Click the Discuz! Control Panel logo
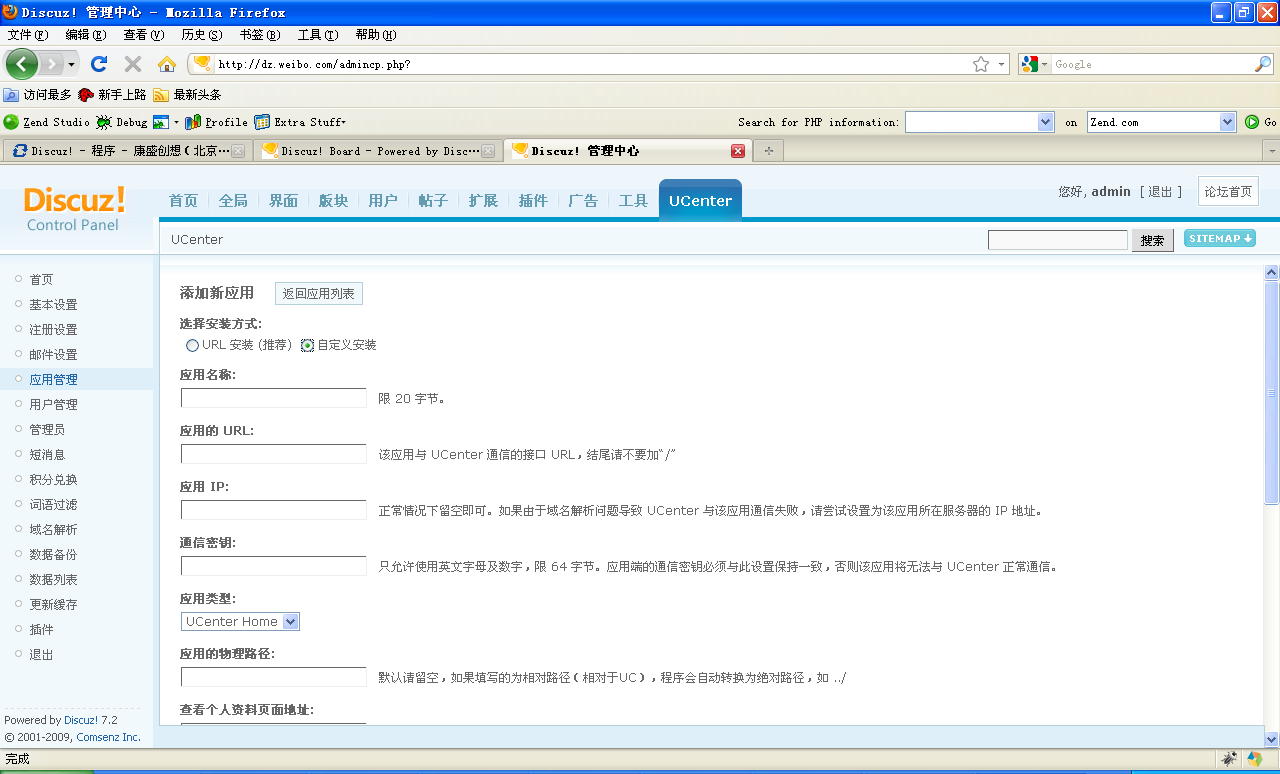Viewport: 1280px width, 774px height. click(x=74, y=208)
